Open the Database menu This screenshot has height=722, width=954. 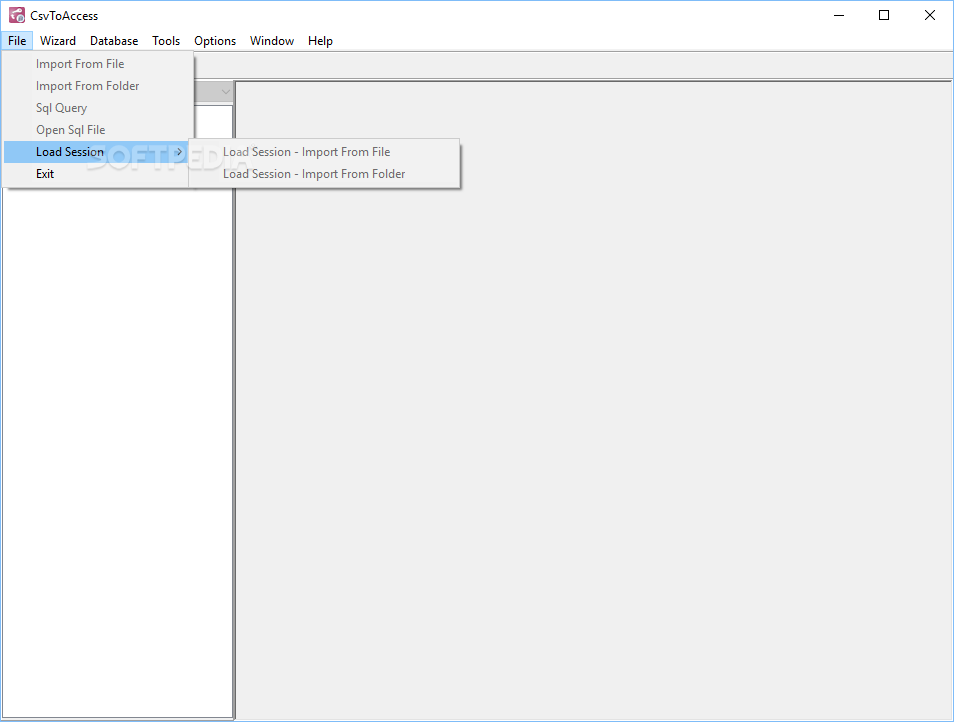click(114, 41)
